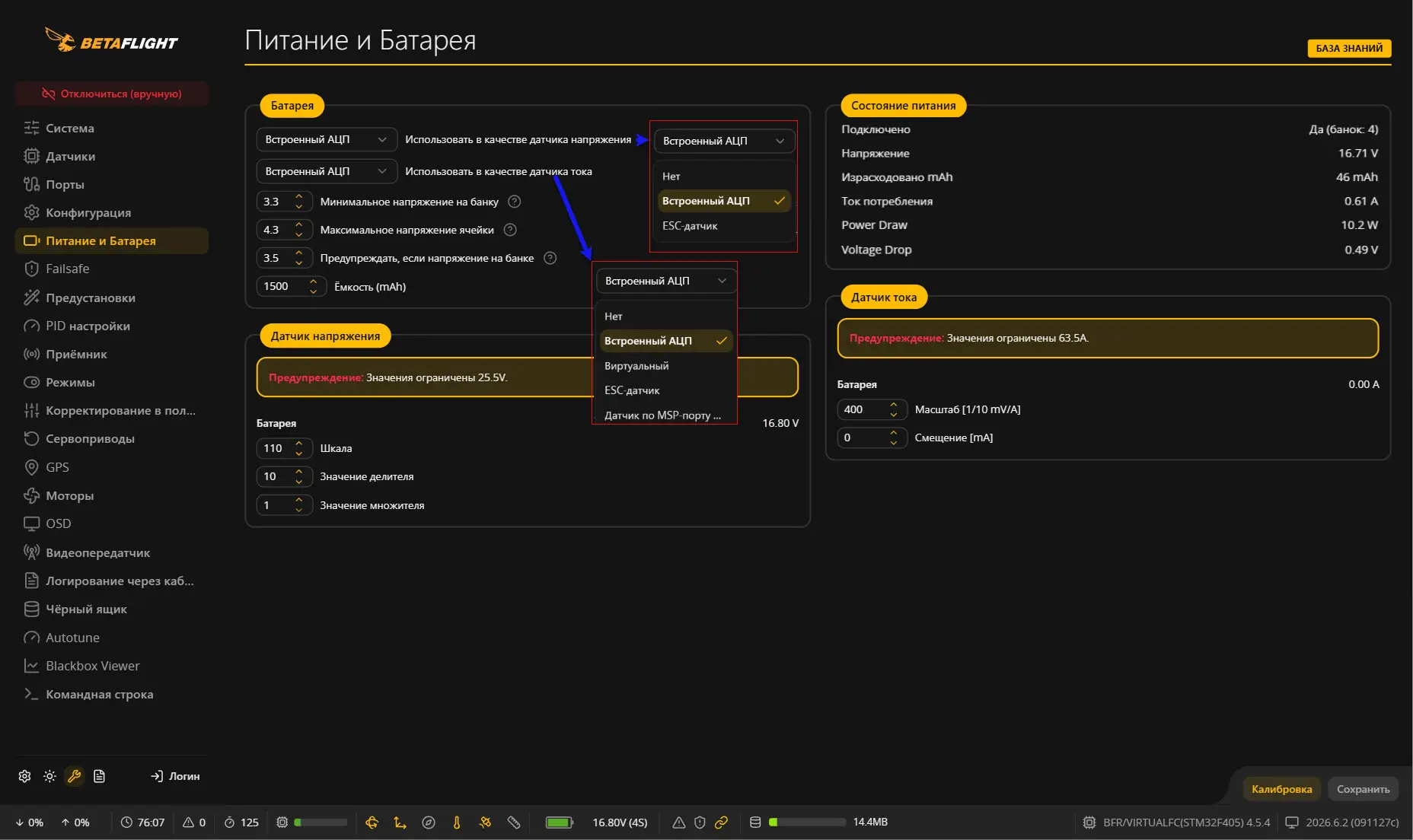Image resolution: width=1413 pixels, height=840 pixels.
Task: Open the Конфигурация section
Action: [111, 212]
